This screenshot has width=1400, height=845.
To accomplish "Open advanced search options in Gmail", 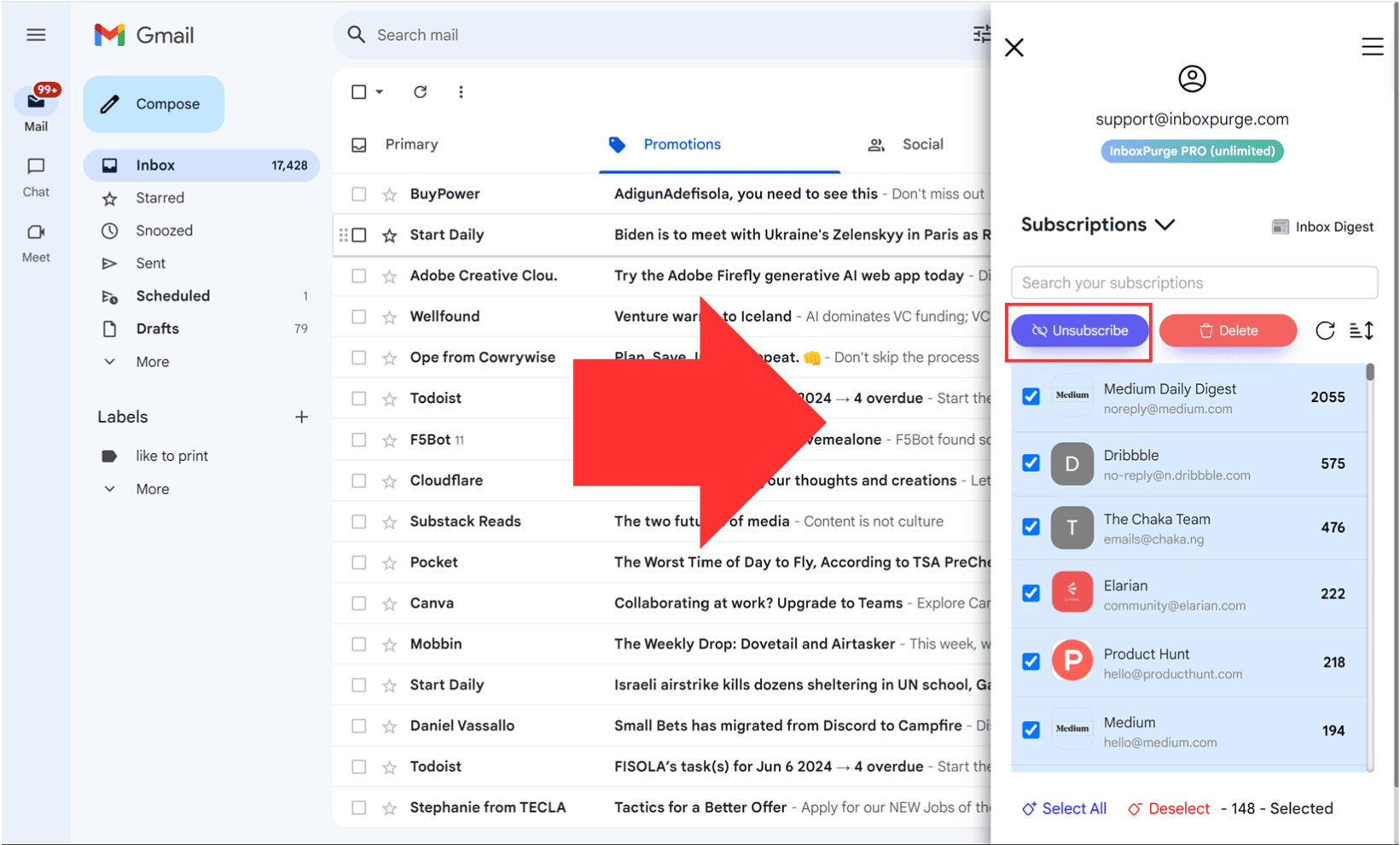I will click(982, 34).
